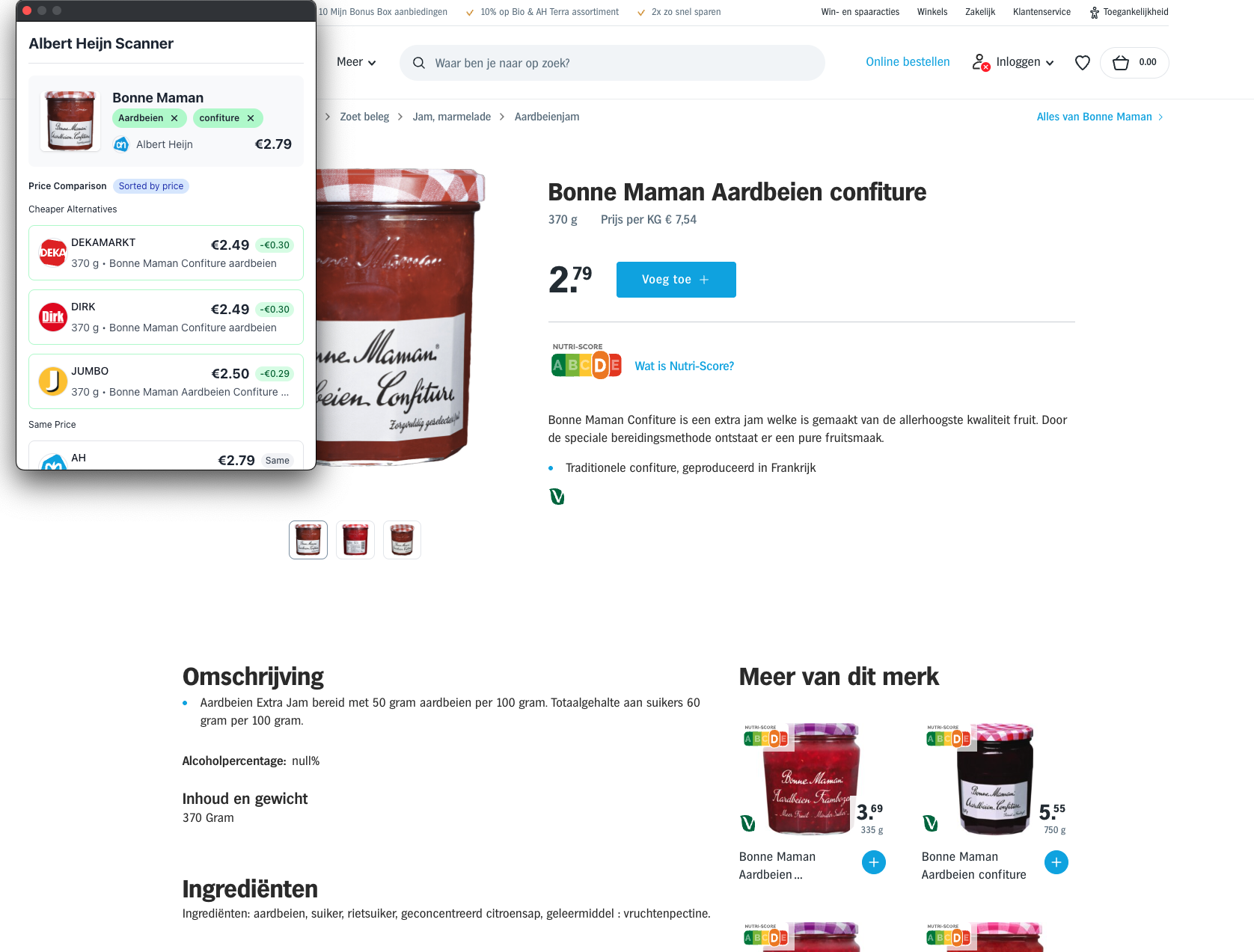1254x952 pixels.
Task: Click the Voeg toe button
Action: click(x=676, y=280)
